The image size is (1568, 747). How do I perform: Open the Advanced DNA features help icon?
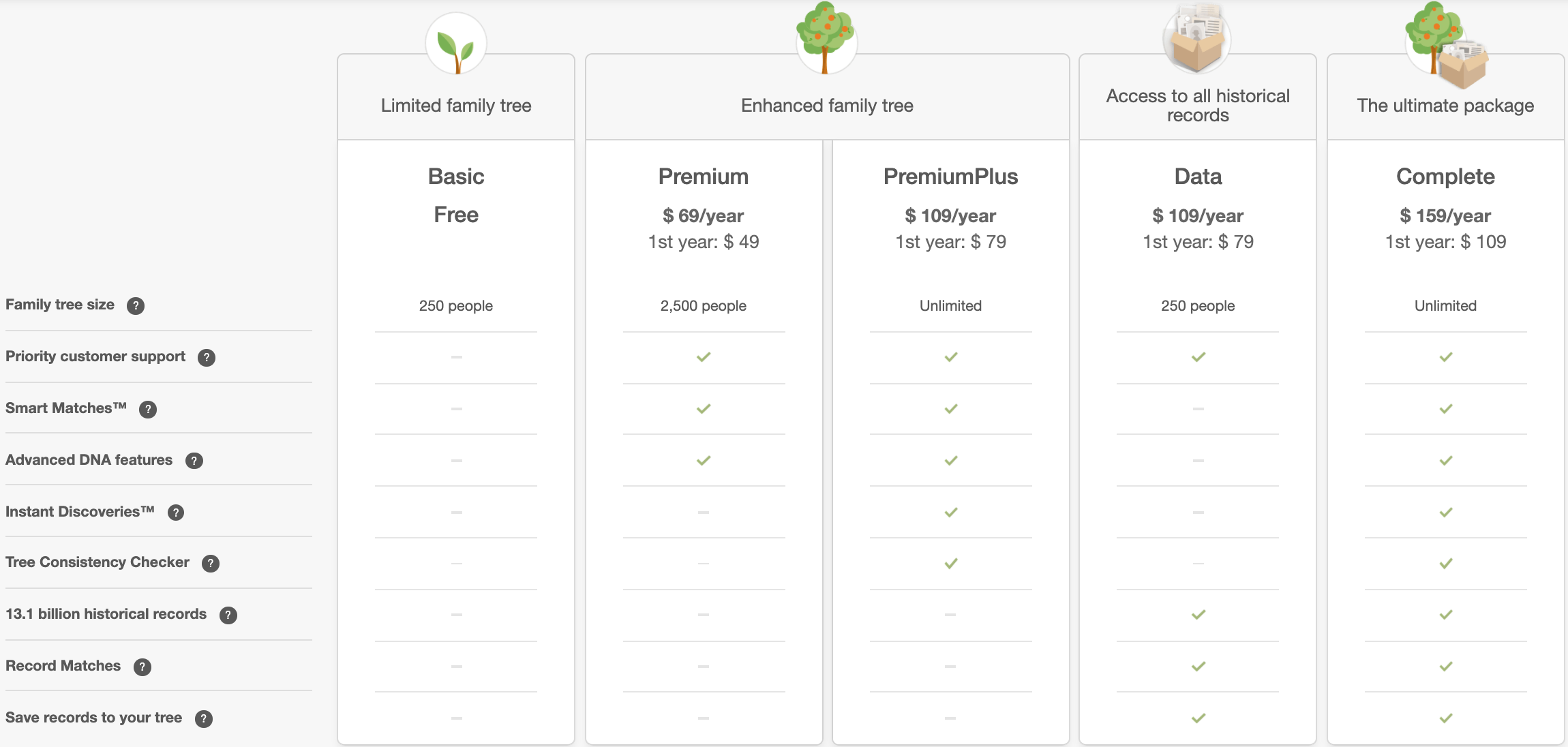pyautogui.click(x=194, y=461)
